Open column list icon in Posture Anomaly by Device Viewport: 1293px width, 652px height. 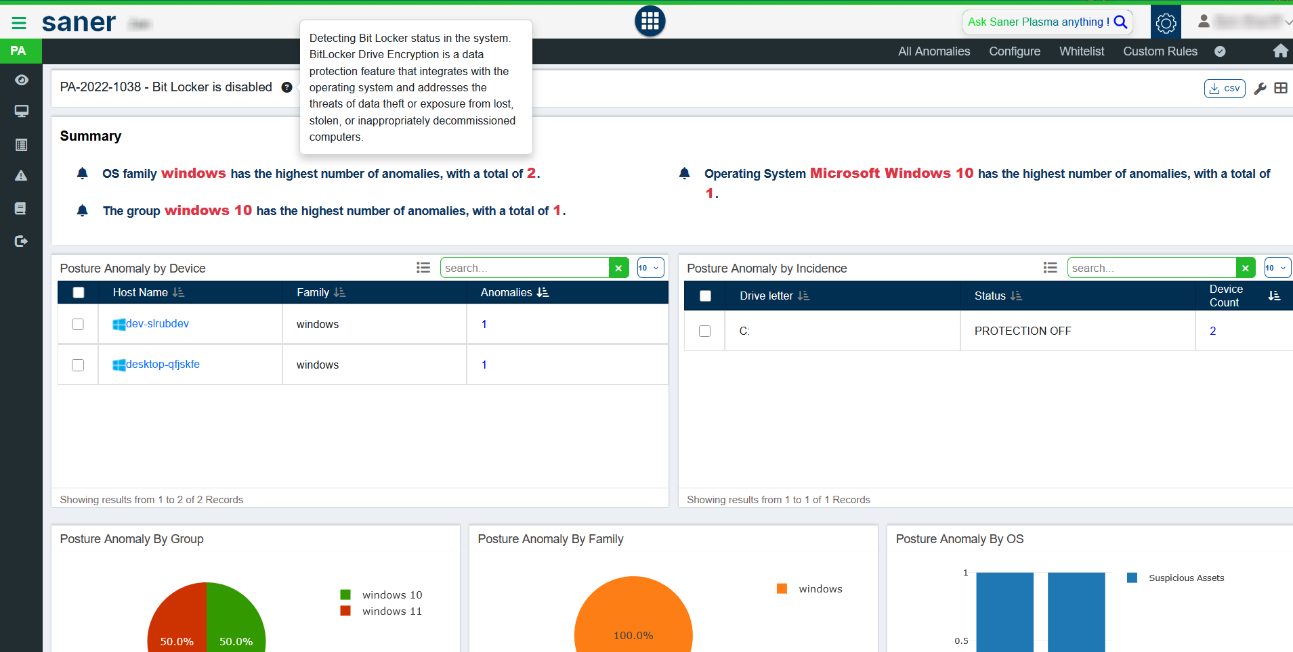pos(424,268)
